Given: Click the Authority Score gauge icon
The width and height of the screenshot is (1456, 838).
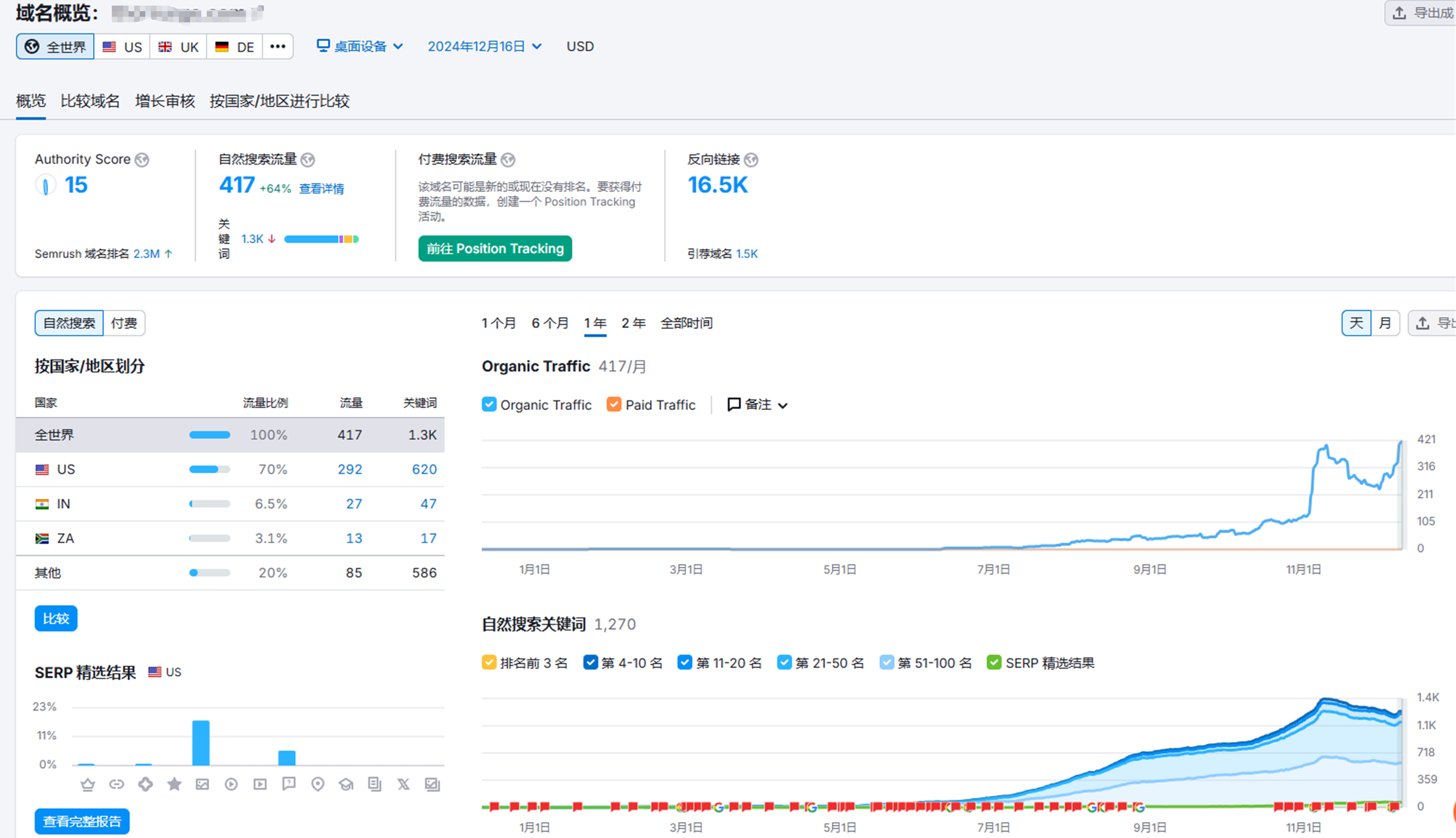Looking at the screenshot, I should click(x=46, y=185).
